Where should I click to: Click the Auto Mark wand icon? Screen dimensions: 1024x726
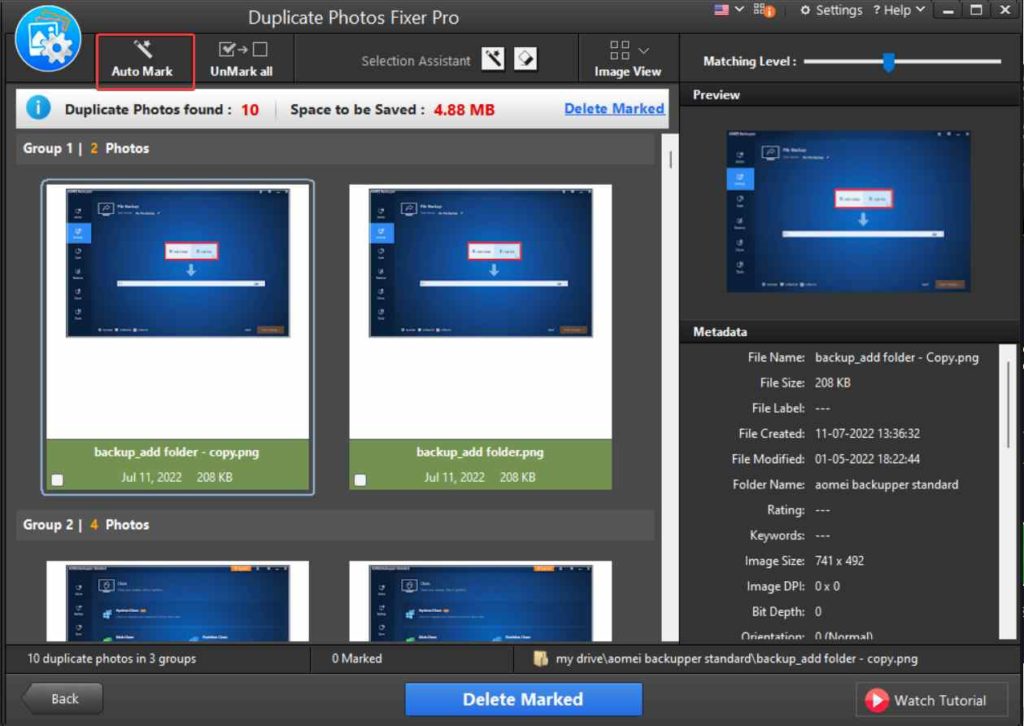(142, 49)
